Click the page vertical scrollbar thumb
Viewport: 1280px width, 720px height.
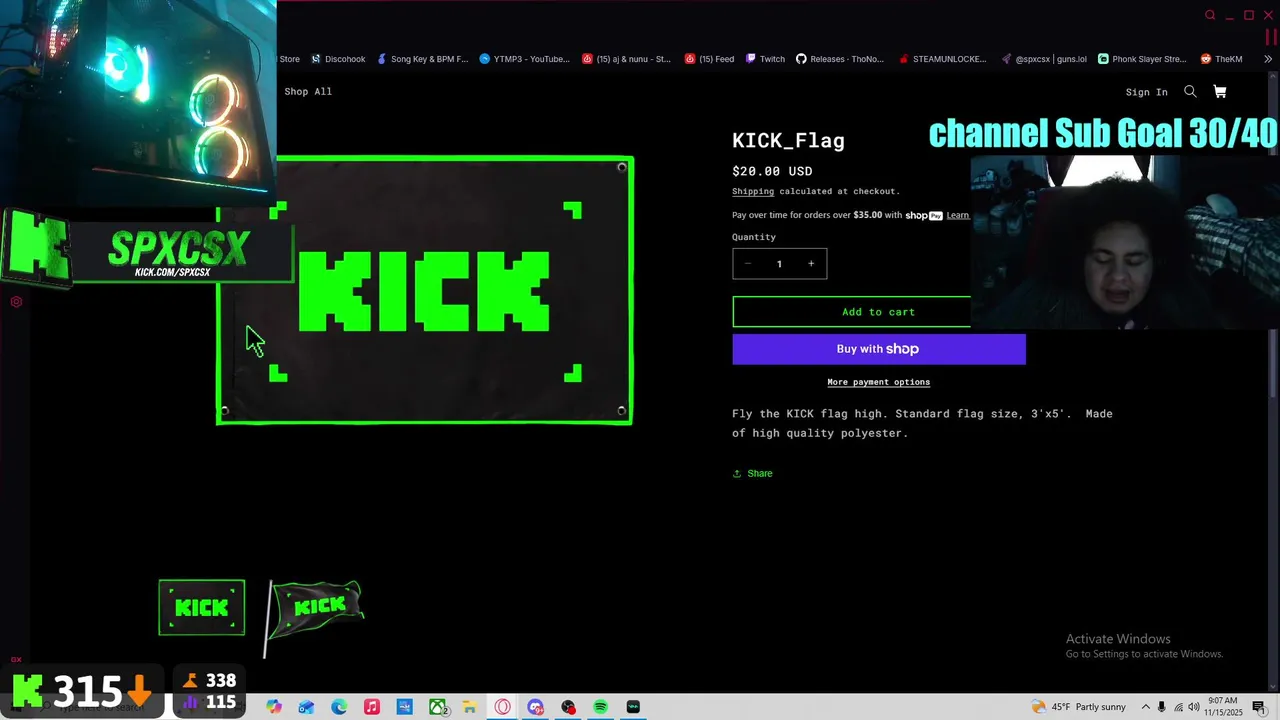click(1273, 362)
